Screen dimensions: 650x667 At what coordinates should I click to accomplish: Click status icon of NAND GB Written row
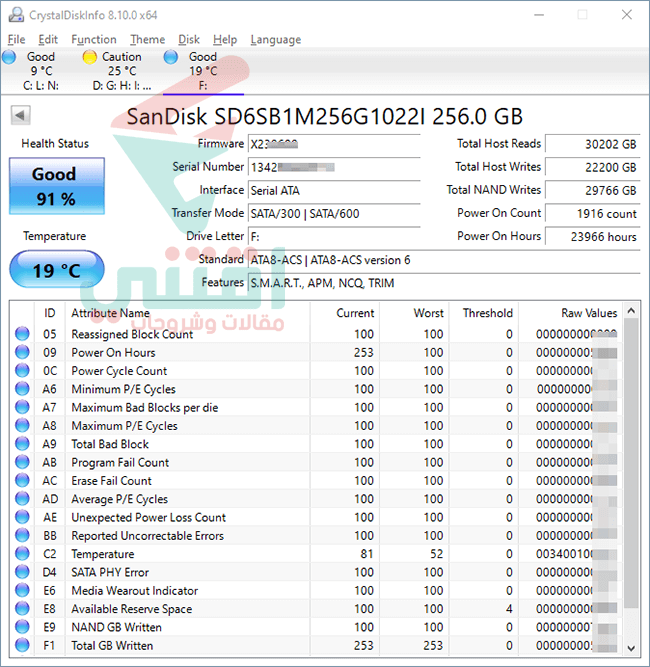22,626
